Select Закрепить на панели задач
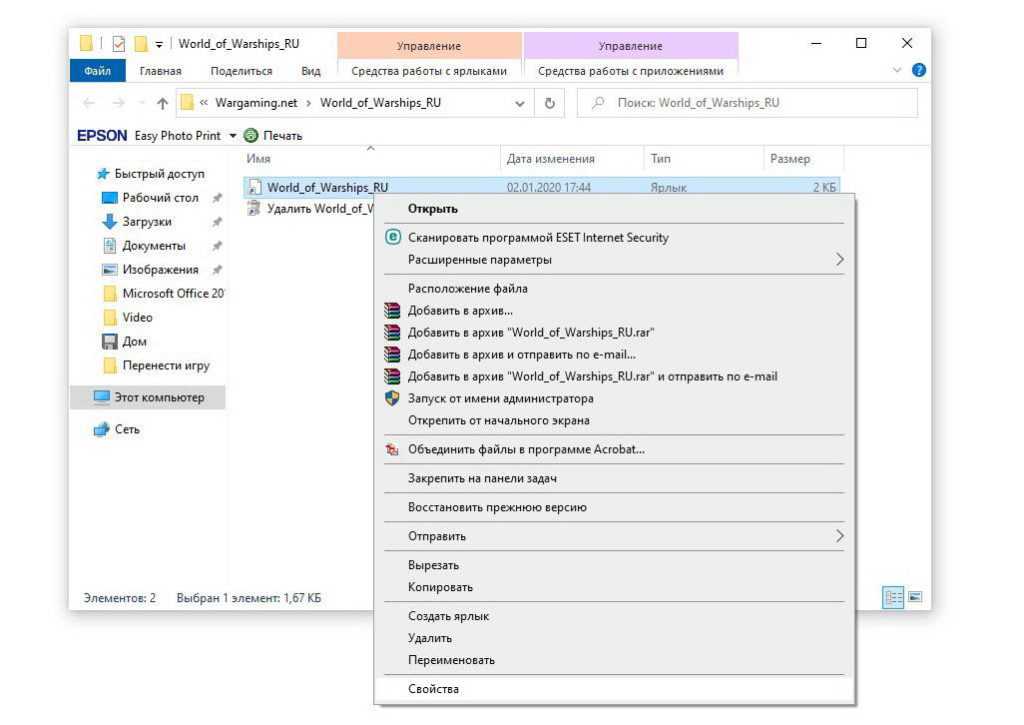Screen dimensions: 1024x725 [x=614, y=478]
